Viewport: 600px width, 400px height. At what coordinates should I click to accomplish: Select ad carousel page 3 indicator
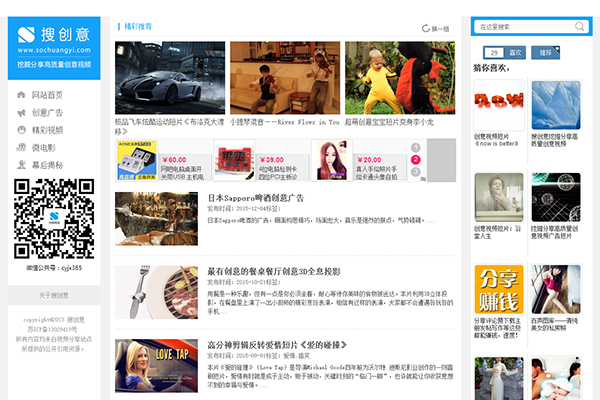tap(415, 172)
